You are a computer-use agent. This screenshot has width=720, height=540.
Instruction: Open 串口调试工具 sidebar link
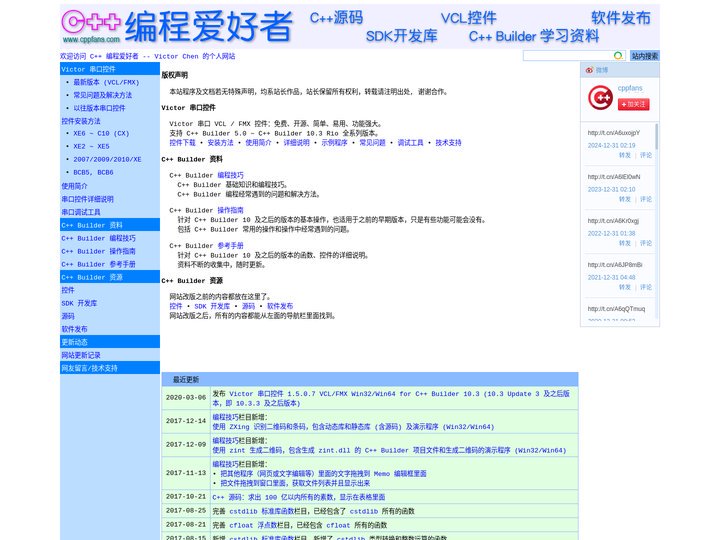(x=81, y=212)
